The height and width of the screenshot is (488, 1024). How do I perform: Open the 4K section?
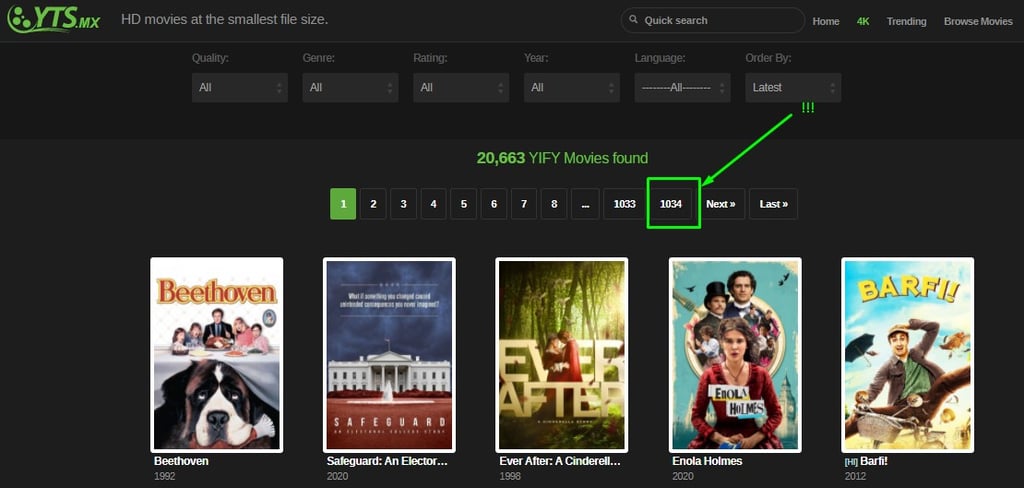tap(863, 21)
